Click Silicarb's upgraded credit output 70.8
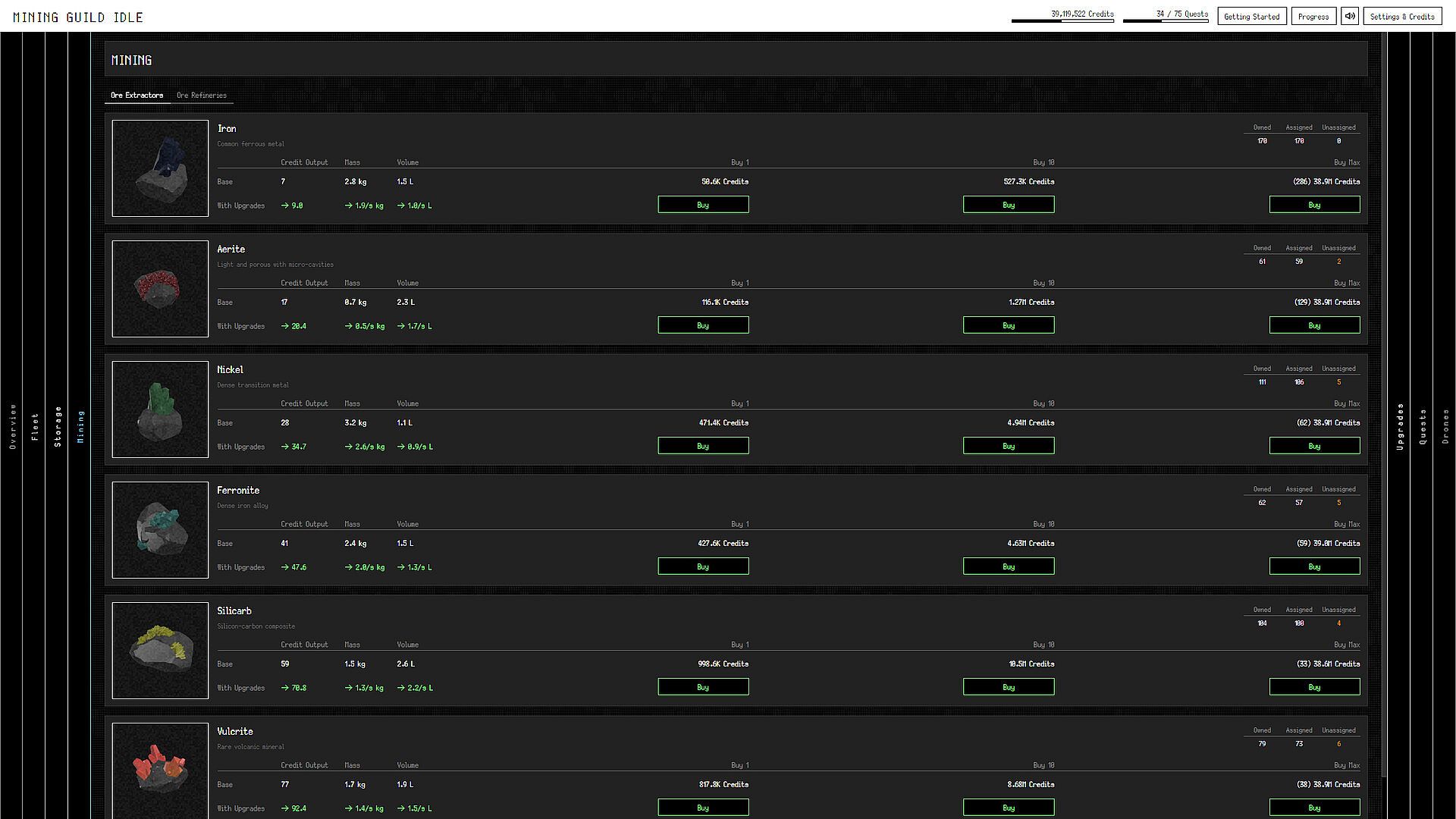The image size is (1456, 819). 293,688
